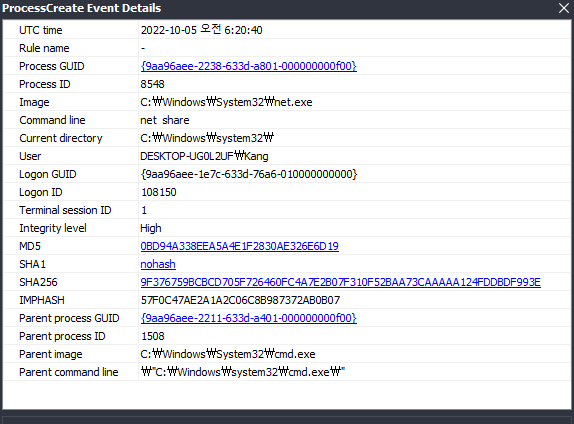The image size is (574, 424).
Task: Click the nohash SHA1 link
Action: click(158, 264)
